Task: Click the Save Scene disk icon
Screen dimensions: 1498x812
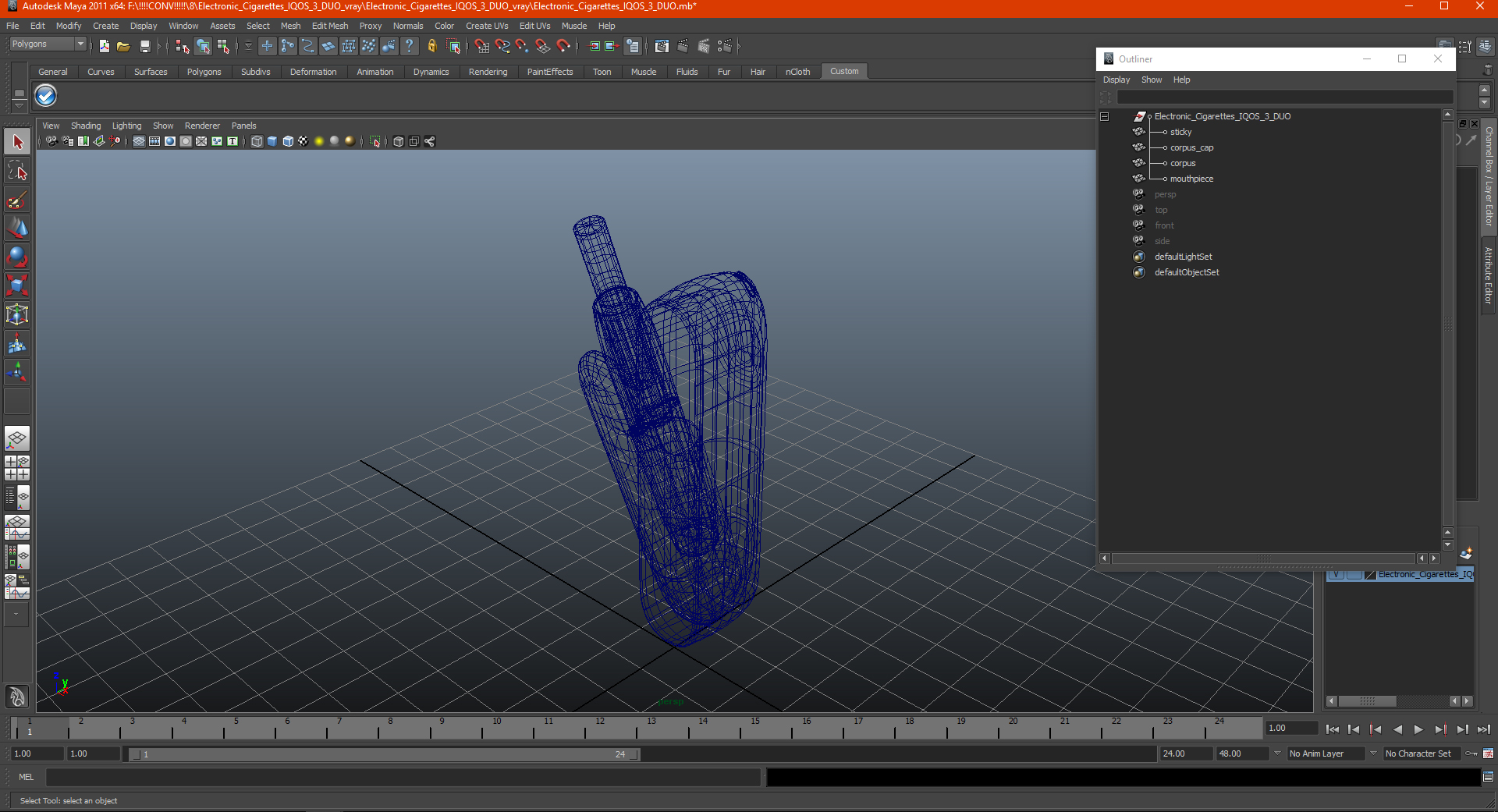Action: coord(144,47)
